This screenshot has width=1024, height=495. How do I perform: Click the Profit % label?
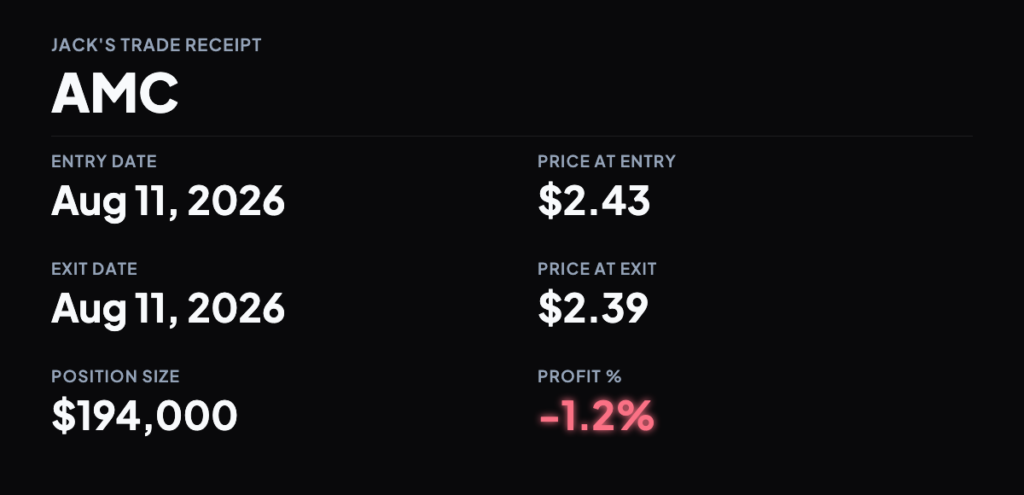coord(579,377)
